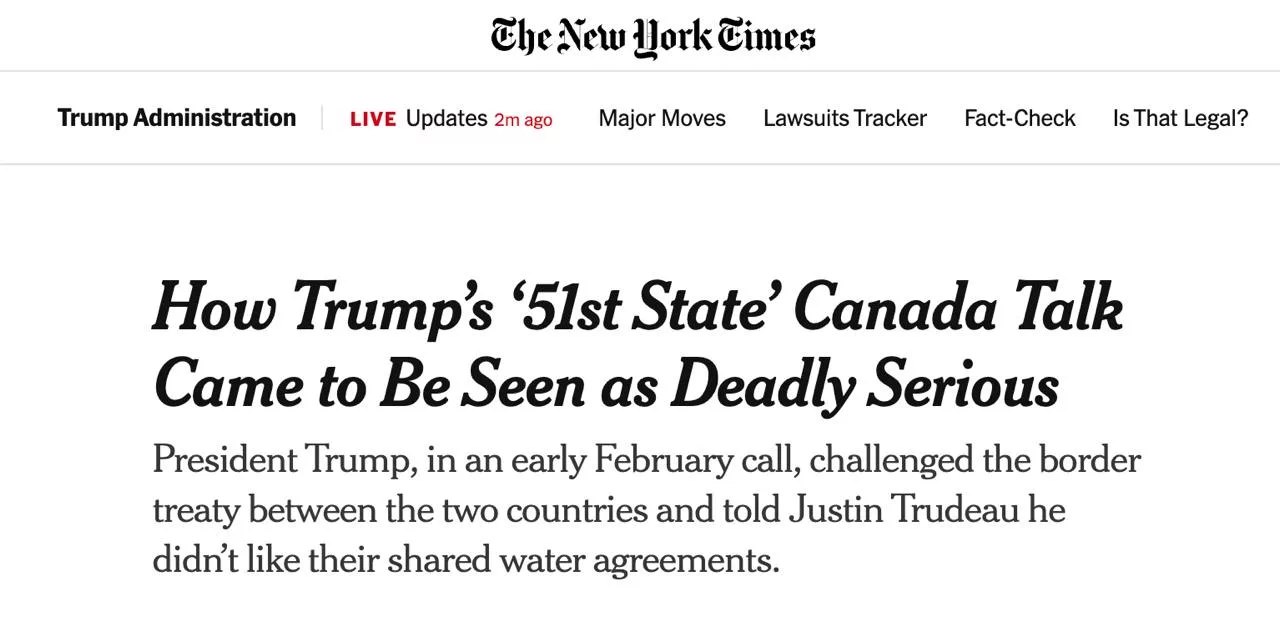Click The New York Times logo
The image size is (1280, 617).
pos(653,37)
